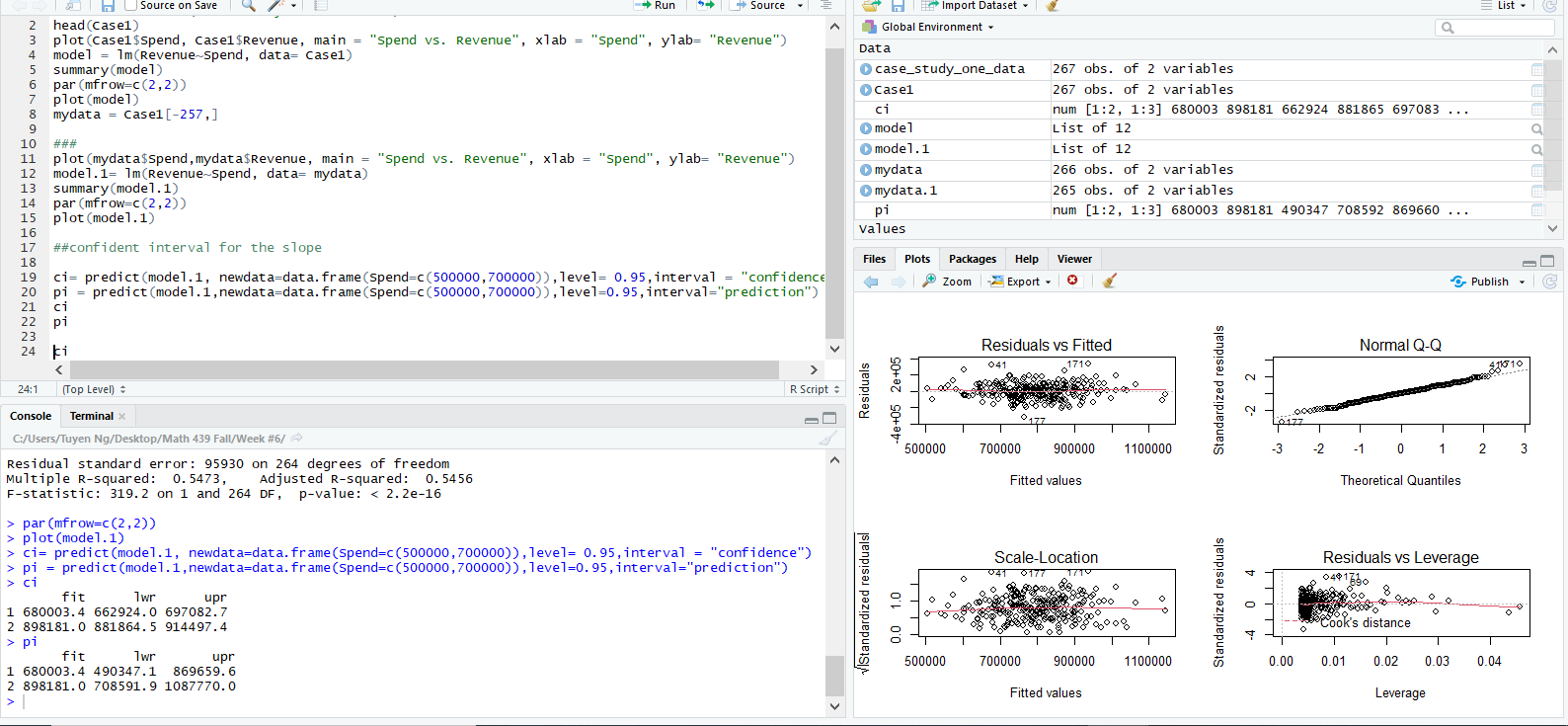Inspect the model list with magnifier icon
The width and height of the screenshot is (1568, 726).
pyautogui.click(x=1537, y=128)
